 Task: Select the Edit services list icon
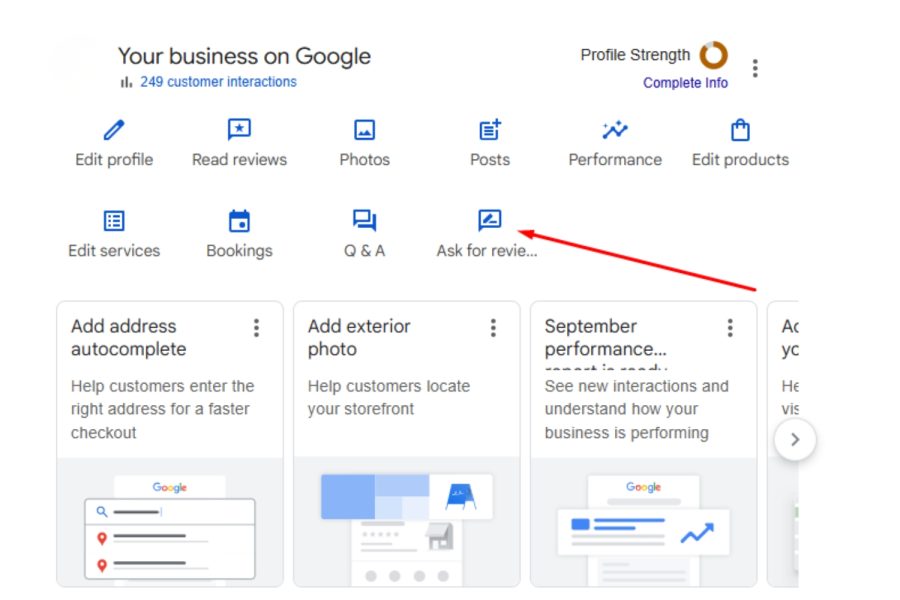pos(113,220)
